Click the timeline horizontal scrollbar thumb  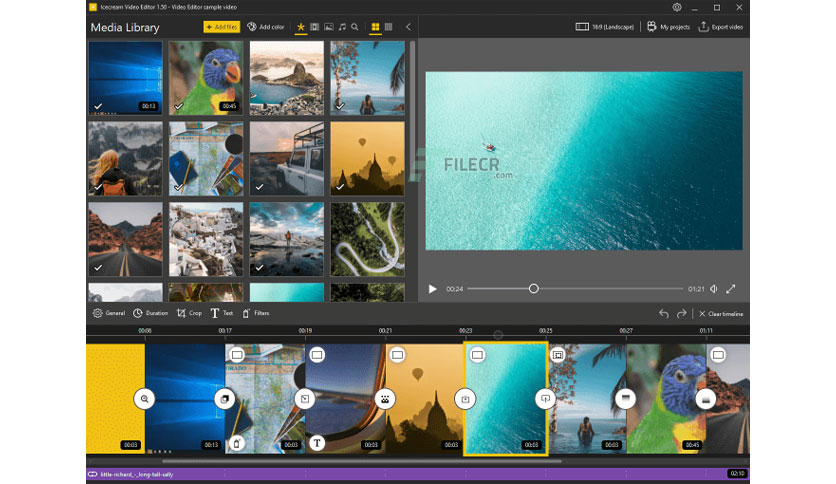pyautogui.click(x=361, y=461)
